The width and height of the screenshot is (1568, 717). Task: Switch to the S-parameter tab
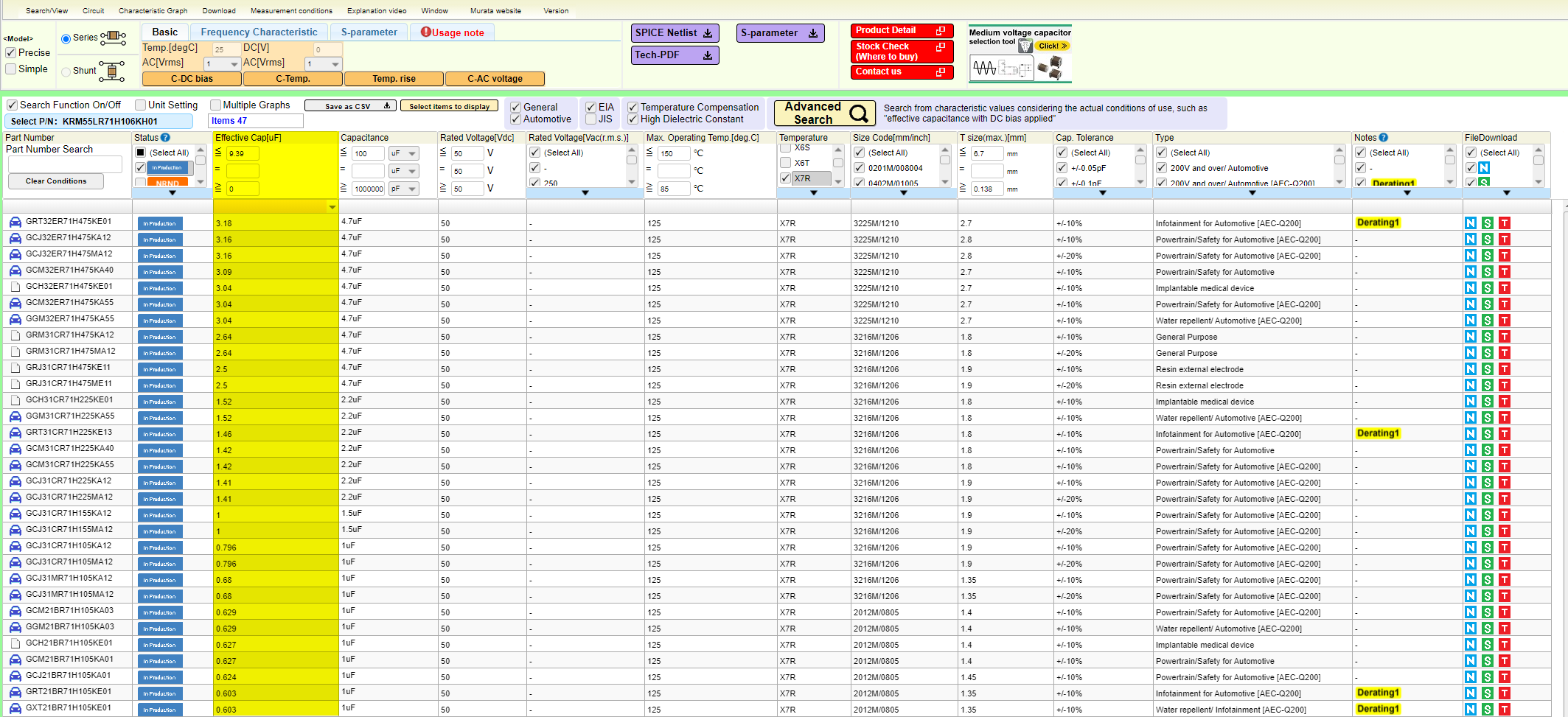(x=369, y=32)
